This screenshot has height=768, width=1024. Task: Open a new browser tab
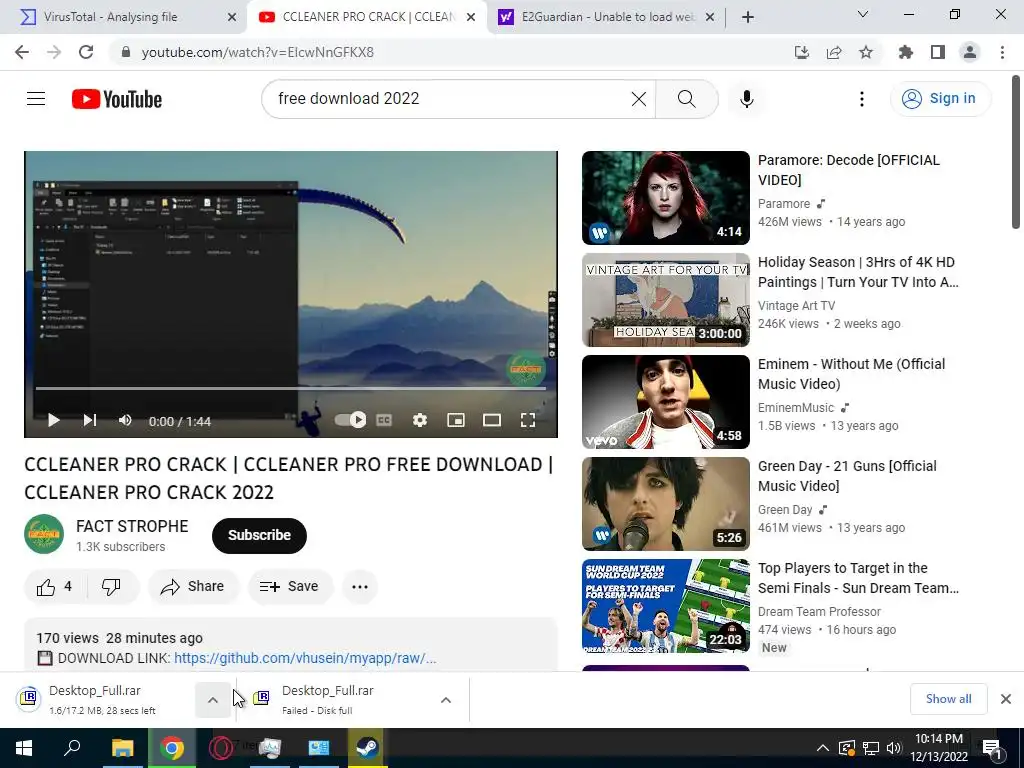[748, 17]
